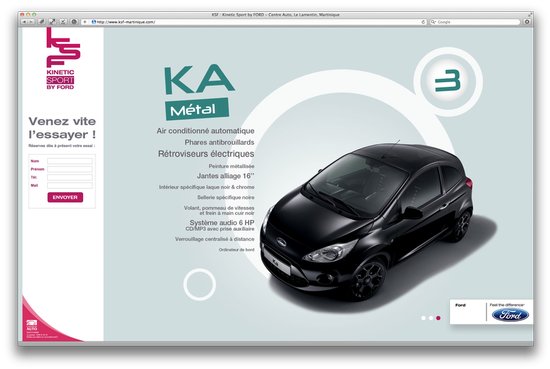Click the toolbar icon right of search field
This screenshot has width=550, height=369.
click(x=527, y=22)
